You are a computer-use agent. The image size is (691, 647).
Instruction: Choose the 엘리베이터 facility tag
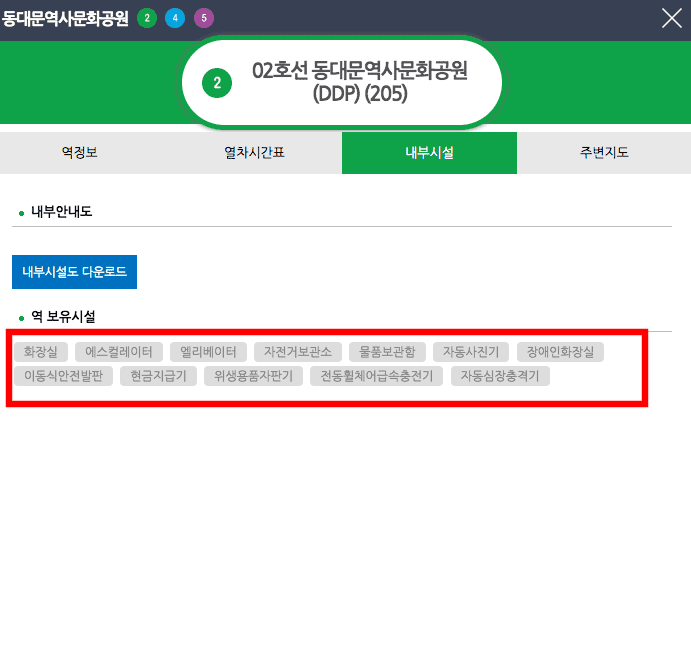coord(208,352)
